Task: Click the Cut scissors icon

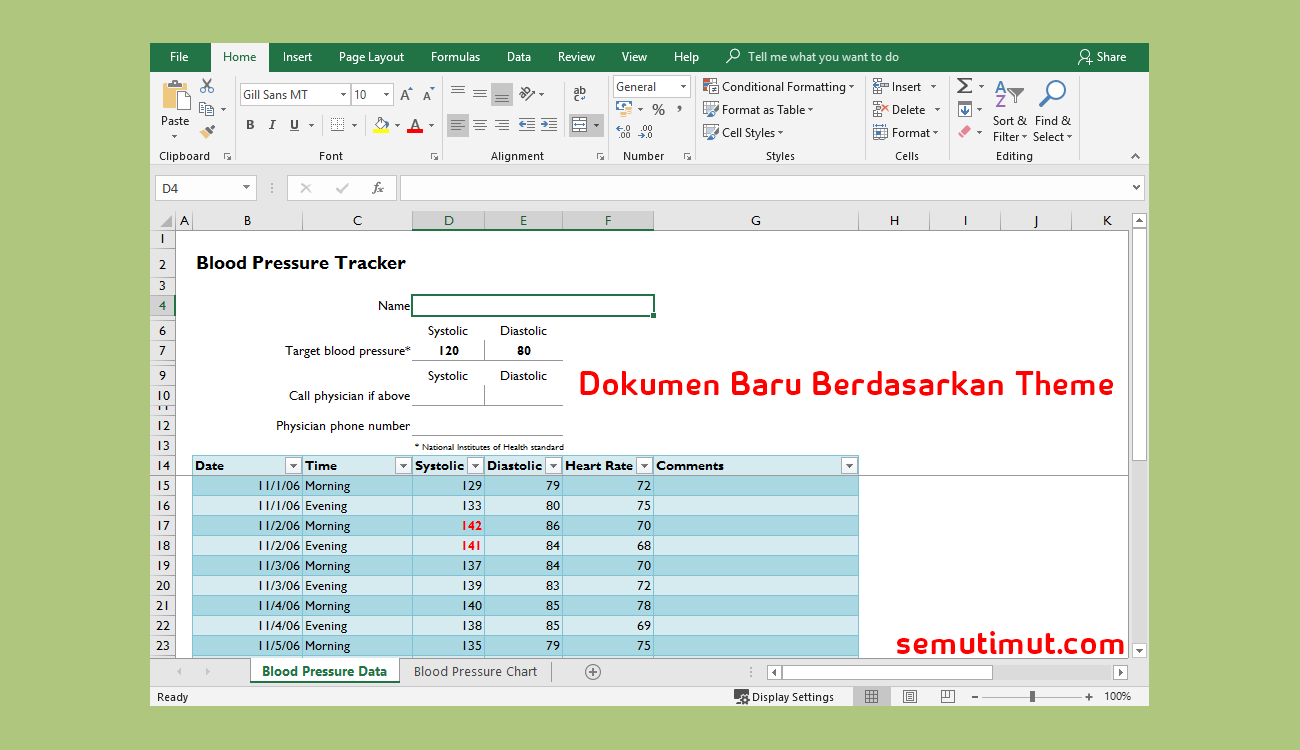Action: (x=207, y=86)
